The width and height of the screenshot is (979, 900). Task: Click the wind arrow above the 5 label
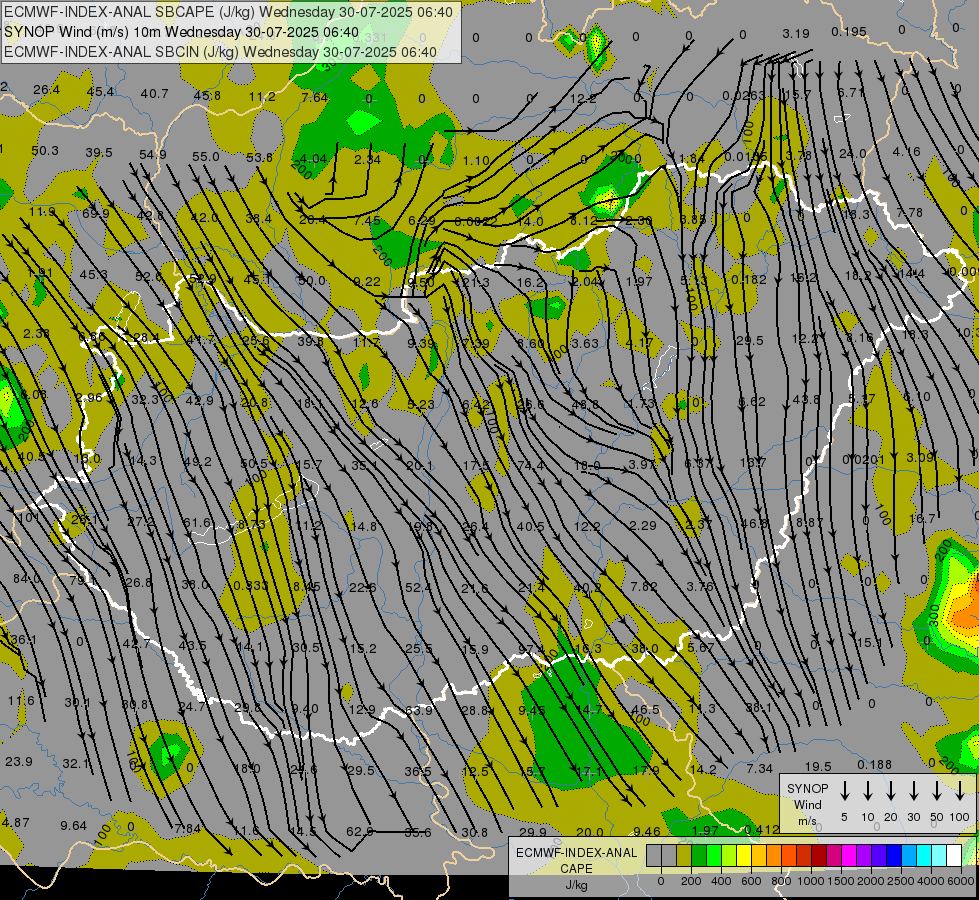844,791
